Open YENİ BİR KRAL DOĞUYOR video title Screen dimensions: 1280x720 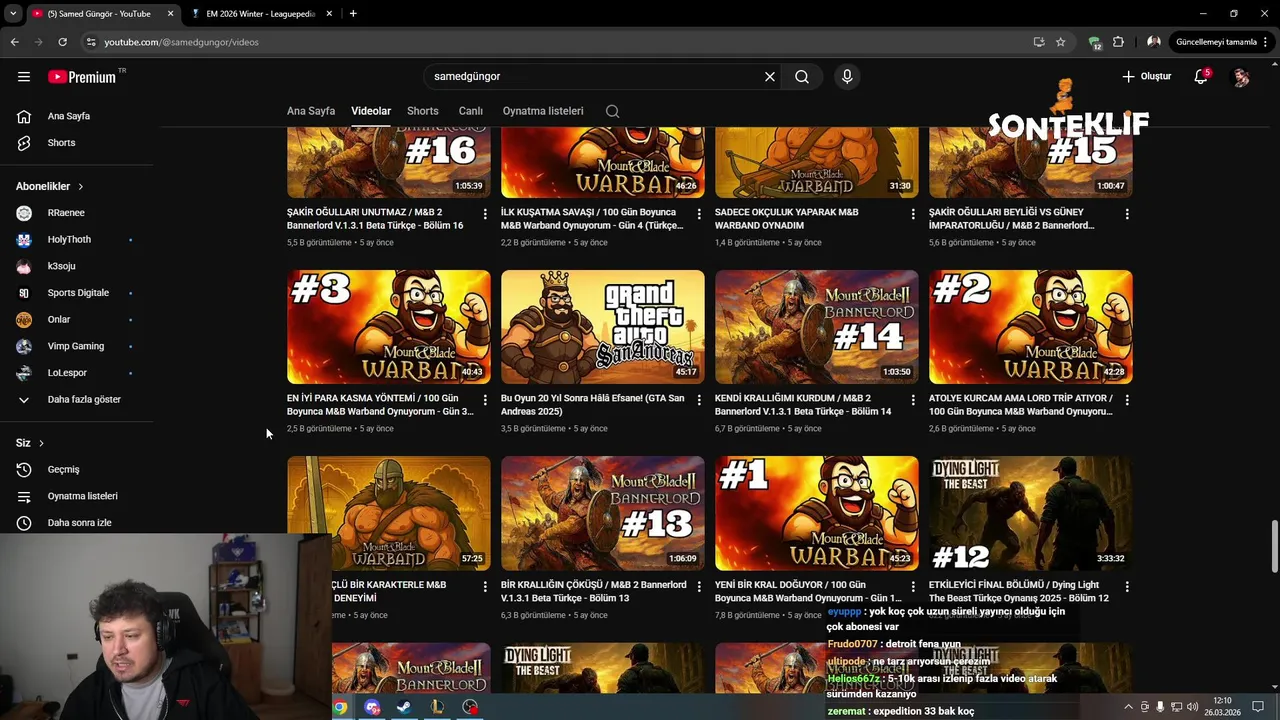pos(808,591)
